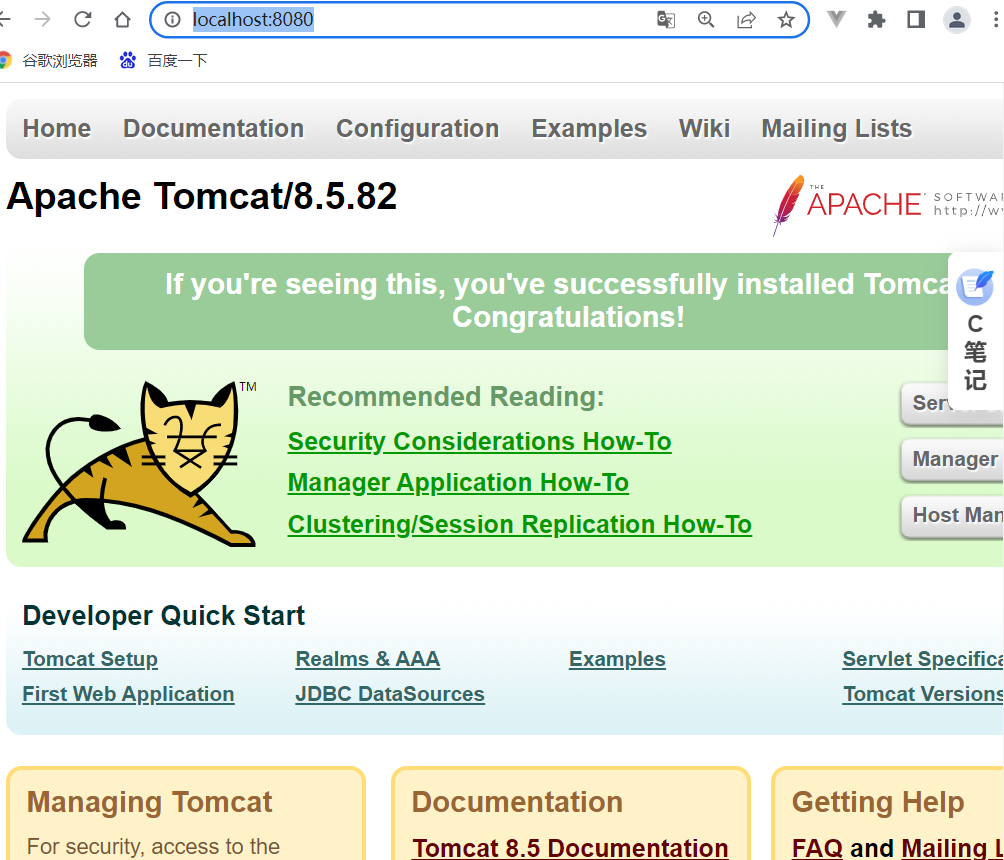Open the Examples link under Developer Quick Start
The image size is (1004, 860).
pyautogui.click(x=617, y=659)
